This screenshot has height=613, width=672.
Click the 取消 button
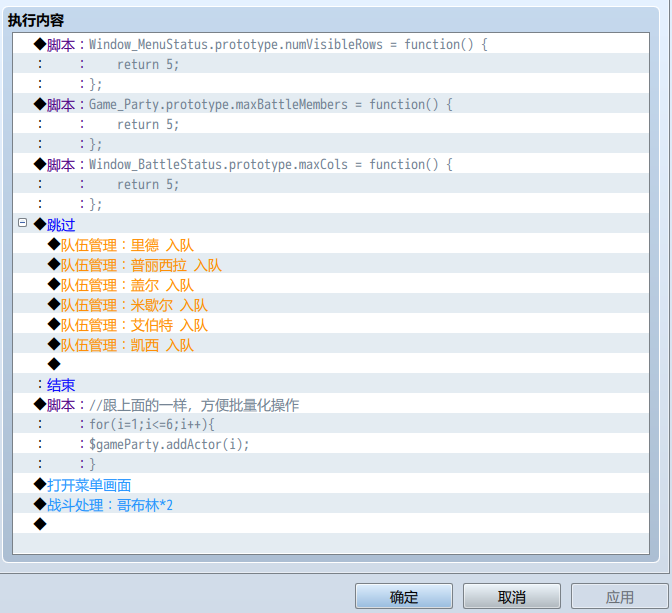(x=512, y=596)
